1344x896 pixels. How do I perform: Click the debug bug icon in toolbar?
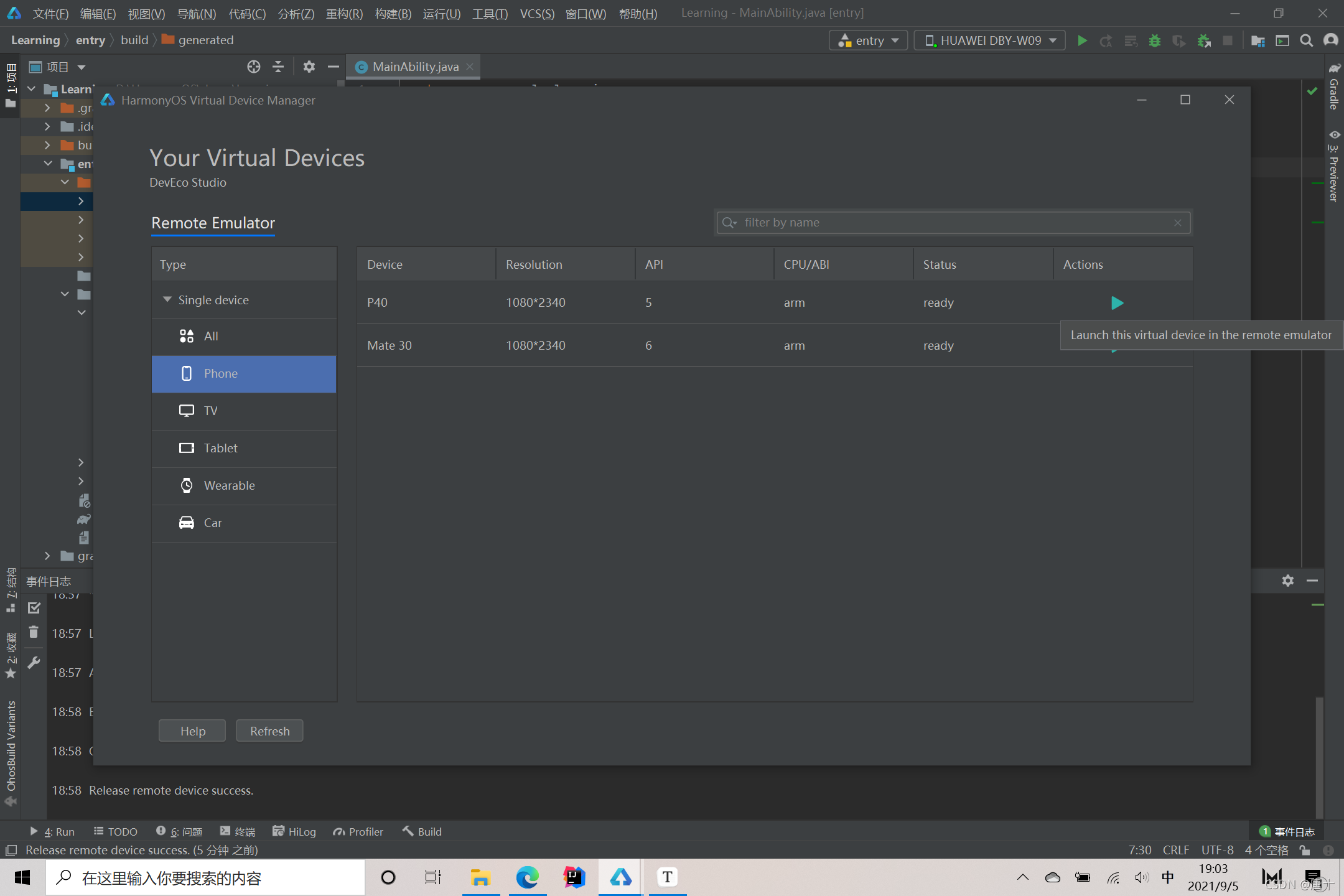(x=1155, y=41)
